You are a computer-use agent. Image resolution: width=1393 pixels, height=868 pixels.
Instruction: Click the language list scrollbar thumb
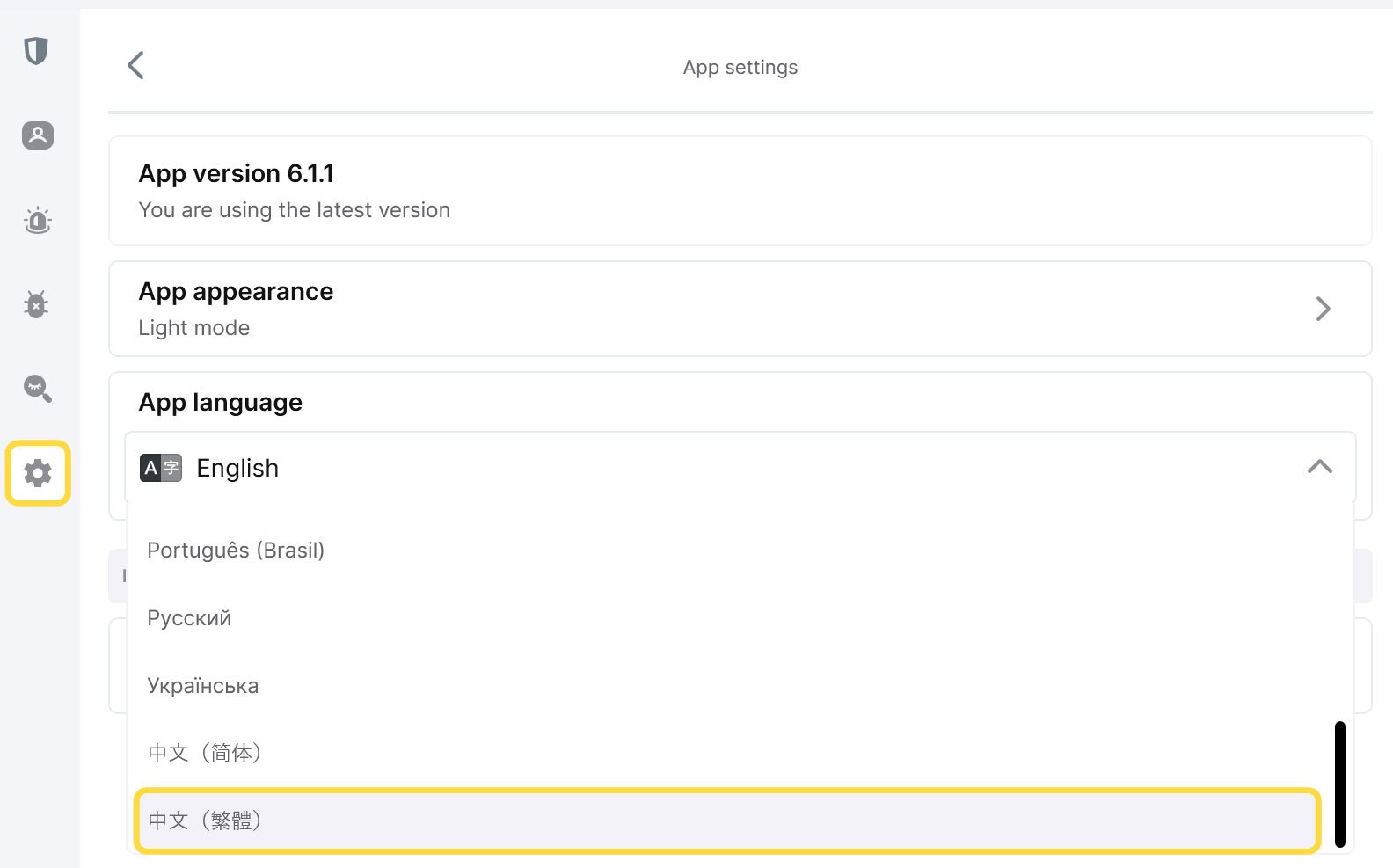1339,784
